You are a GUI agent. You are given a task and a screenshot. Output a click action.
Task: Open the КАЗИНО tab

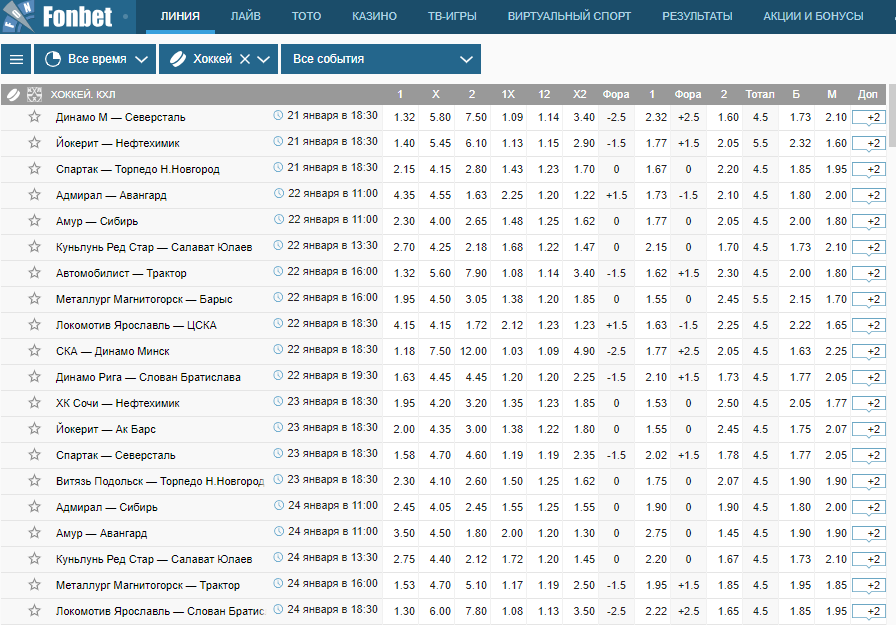[374, 16]
